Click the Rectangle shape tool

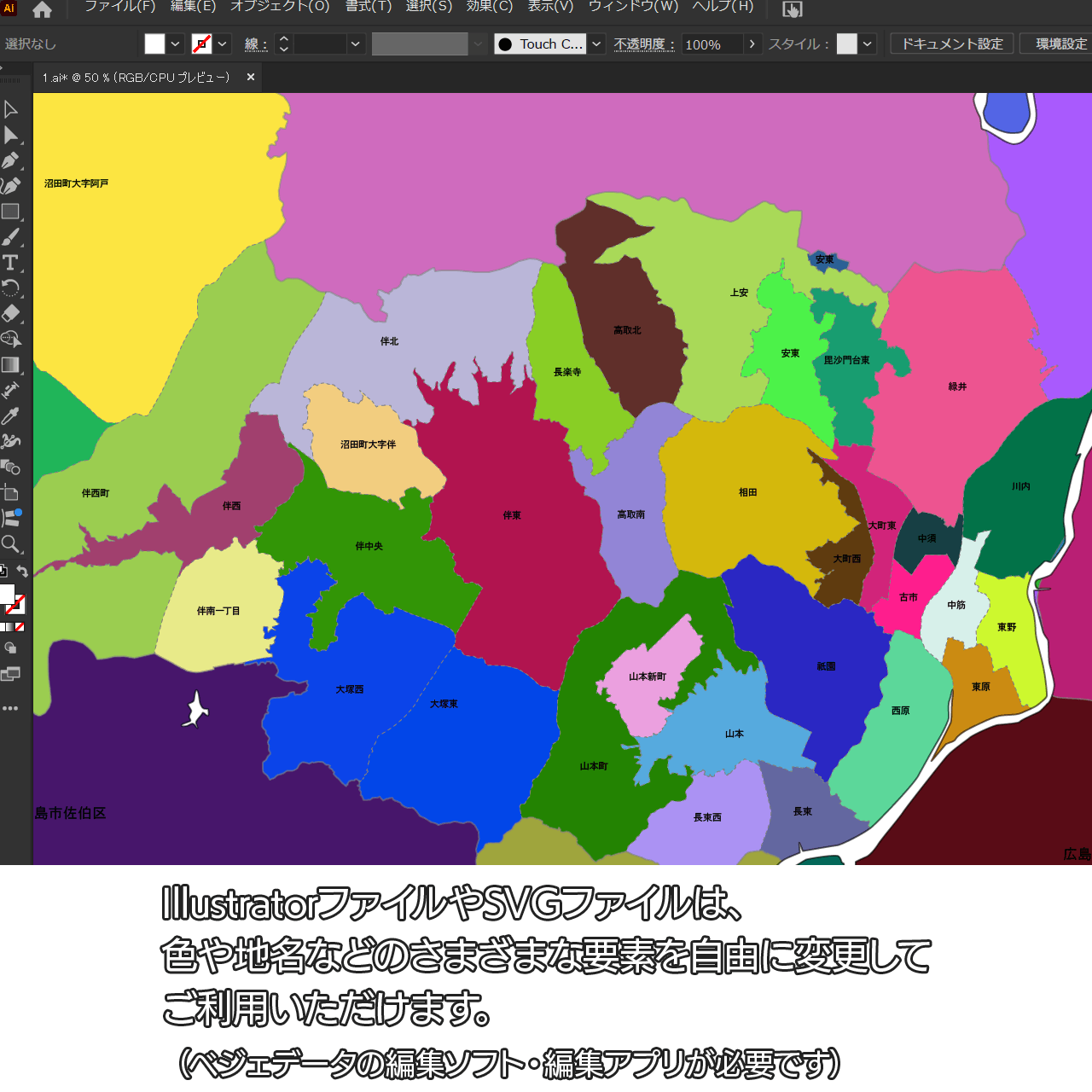click(10, 212)
